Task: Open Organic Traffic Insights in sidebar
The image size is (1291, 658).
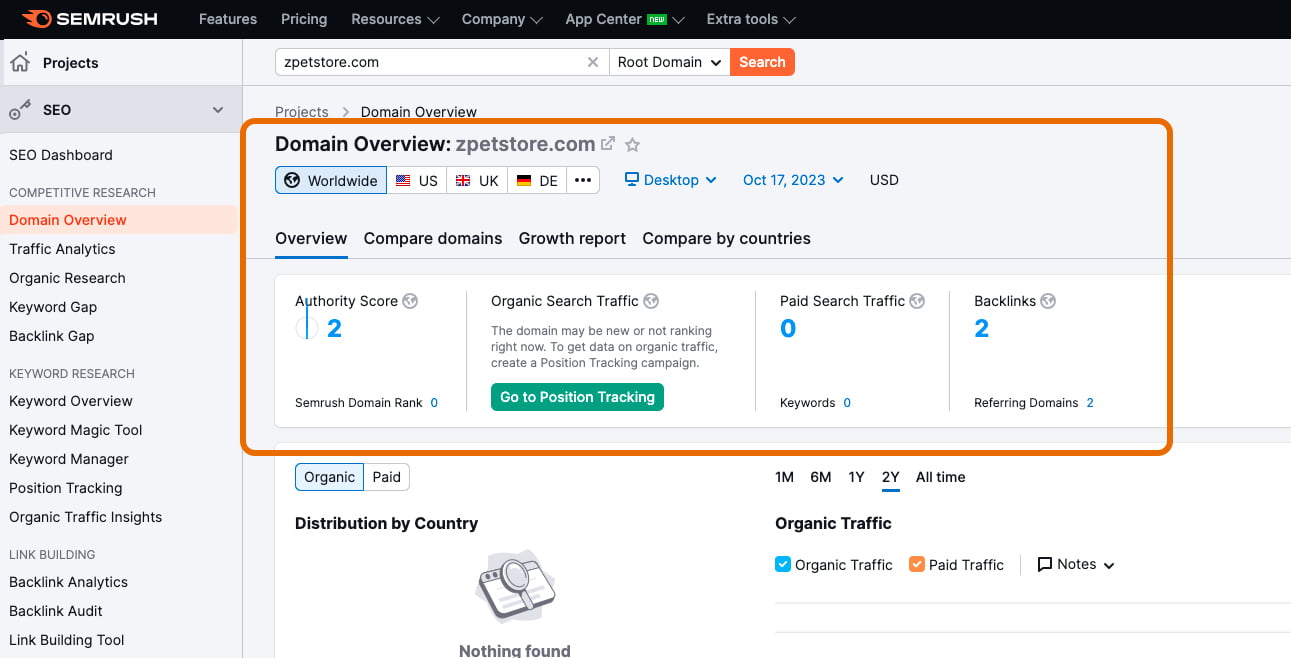Action: pyautogui.click(x=86, y=517)
